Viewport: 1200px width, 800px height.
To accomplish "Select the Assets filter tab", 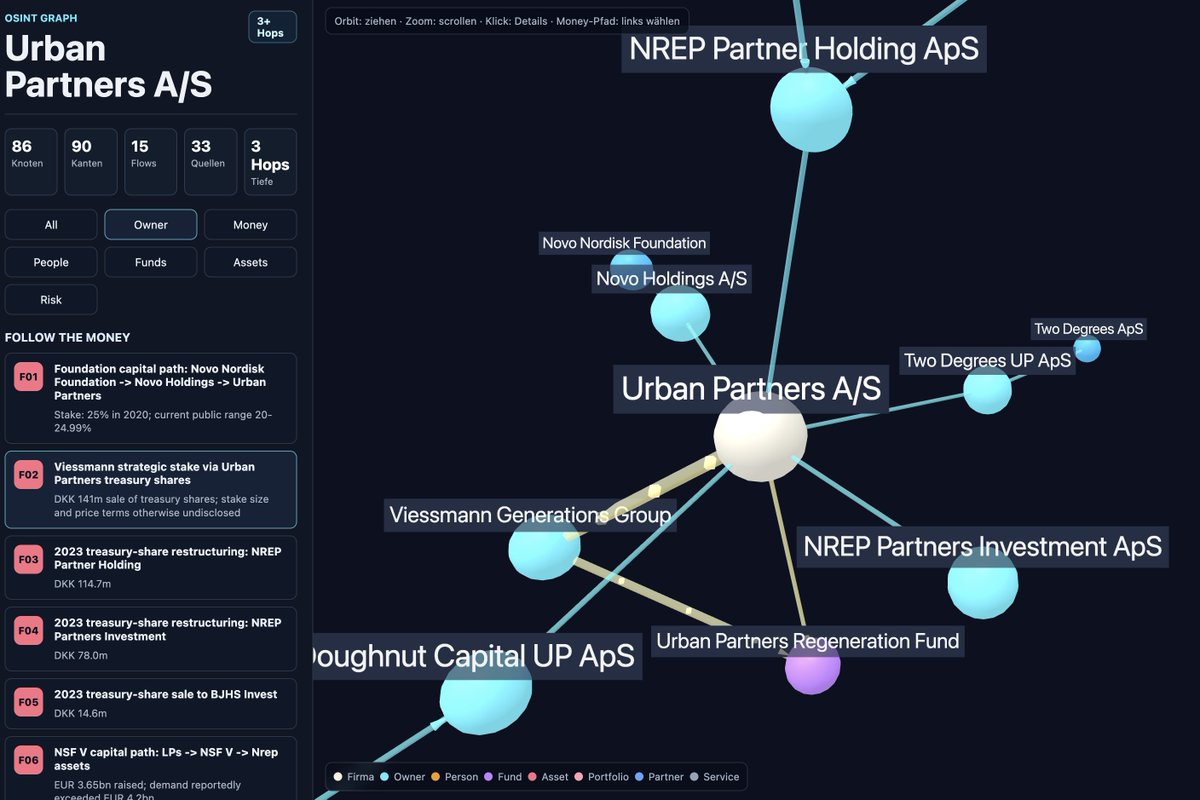I will coord(250,262).
